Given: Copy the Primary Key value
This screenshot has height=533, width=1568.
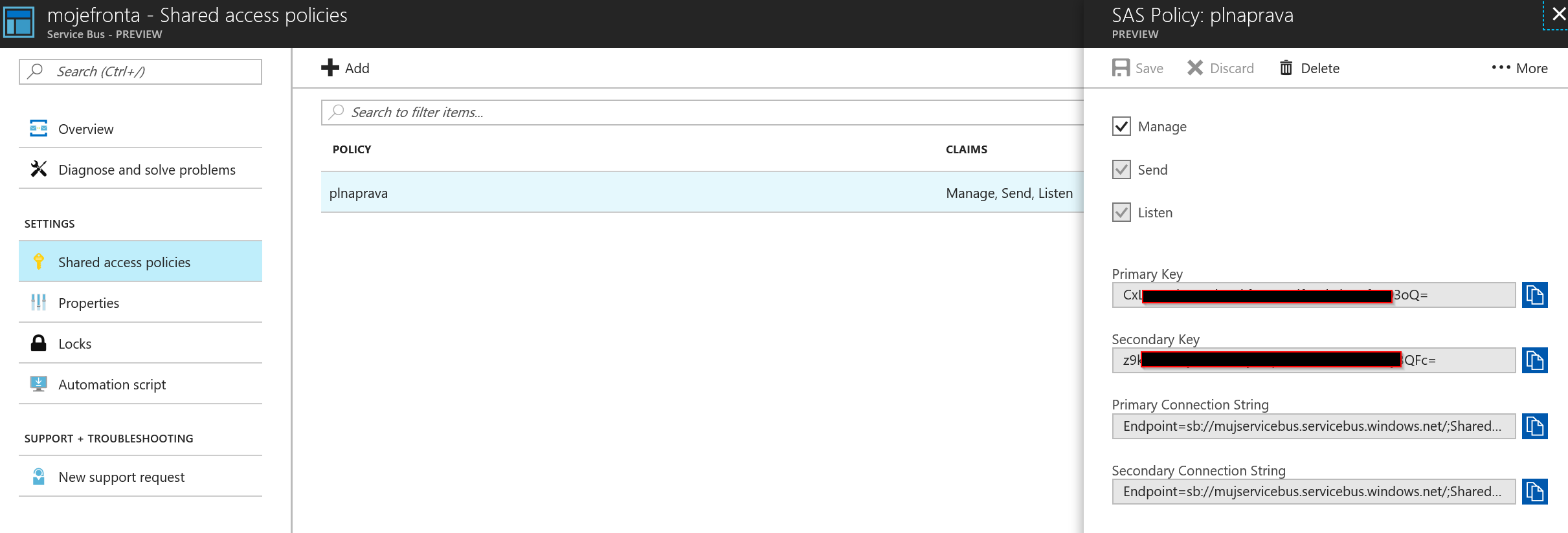Looking at the screenshot, I should [1534, 295].
